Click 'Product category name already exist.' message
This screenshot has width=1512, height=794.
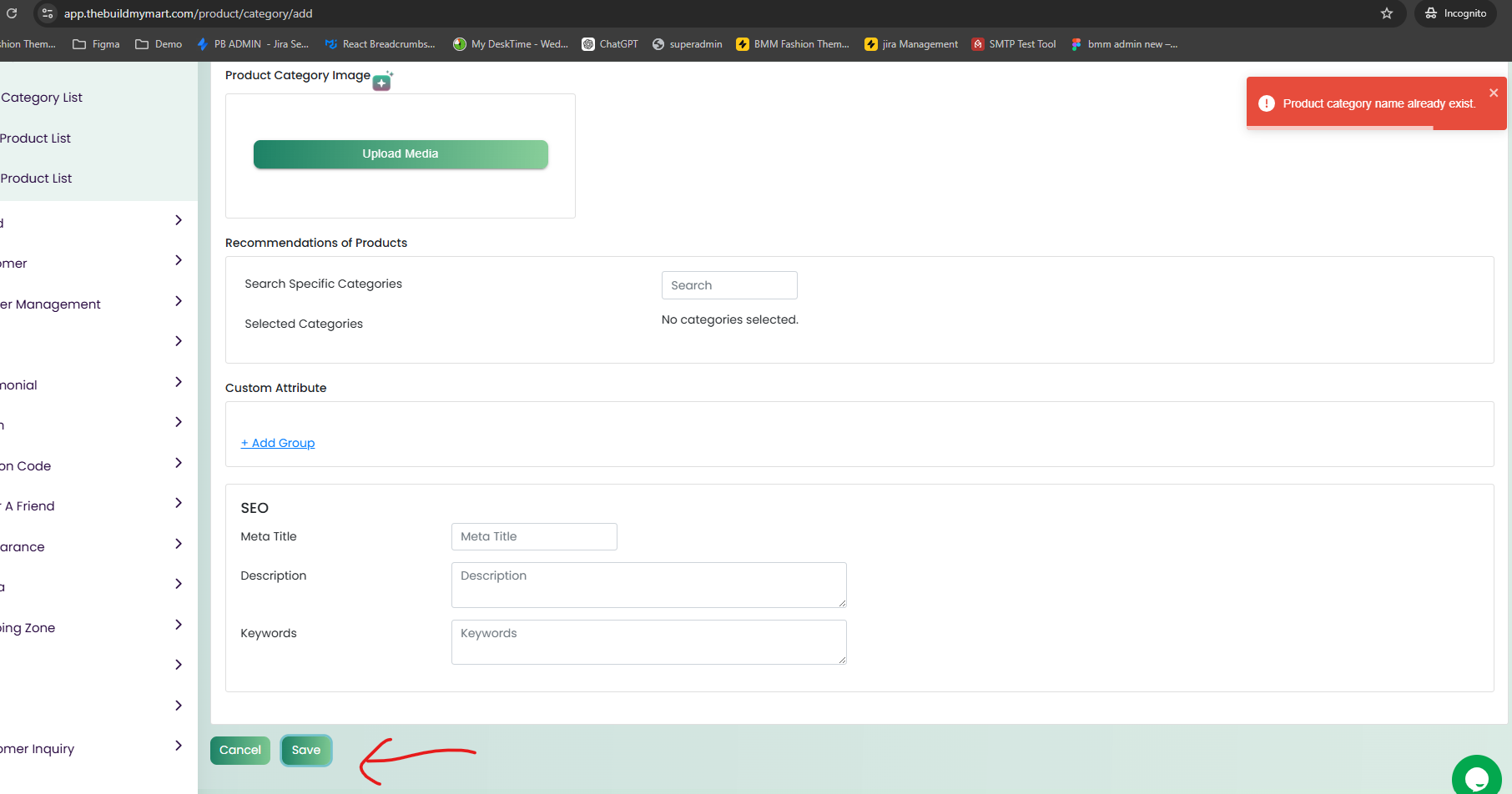pos(1379,103)
